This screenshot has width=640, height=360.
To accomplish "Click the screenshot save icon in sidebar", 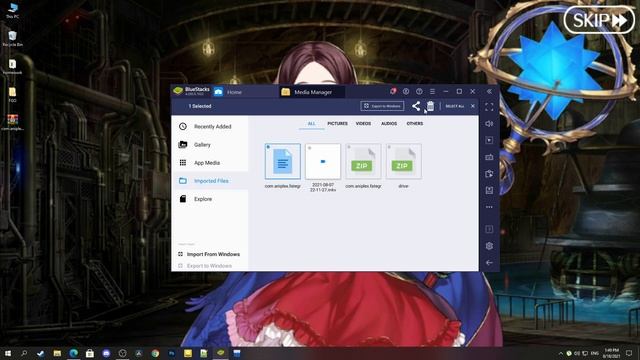I will coord(489,190).
